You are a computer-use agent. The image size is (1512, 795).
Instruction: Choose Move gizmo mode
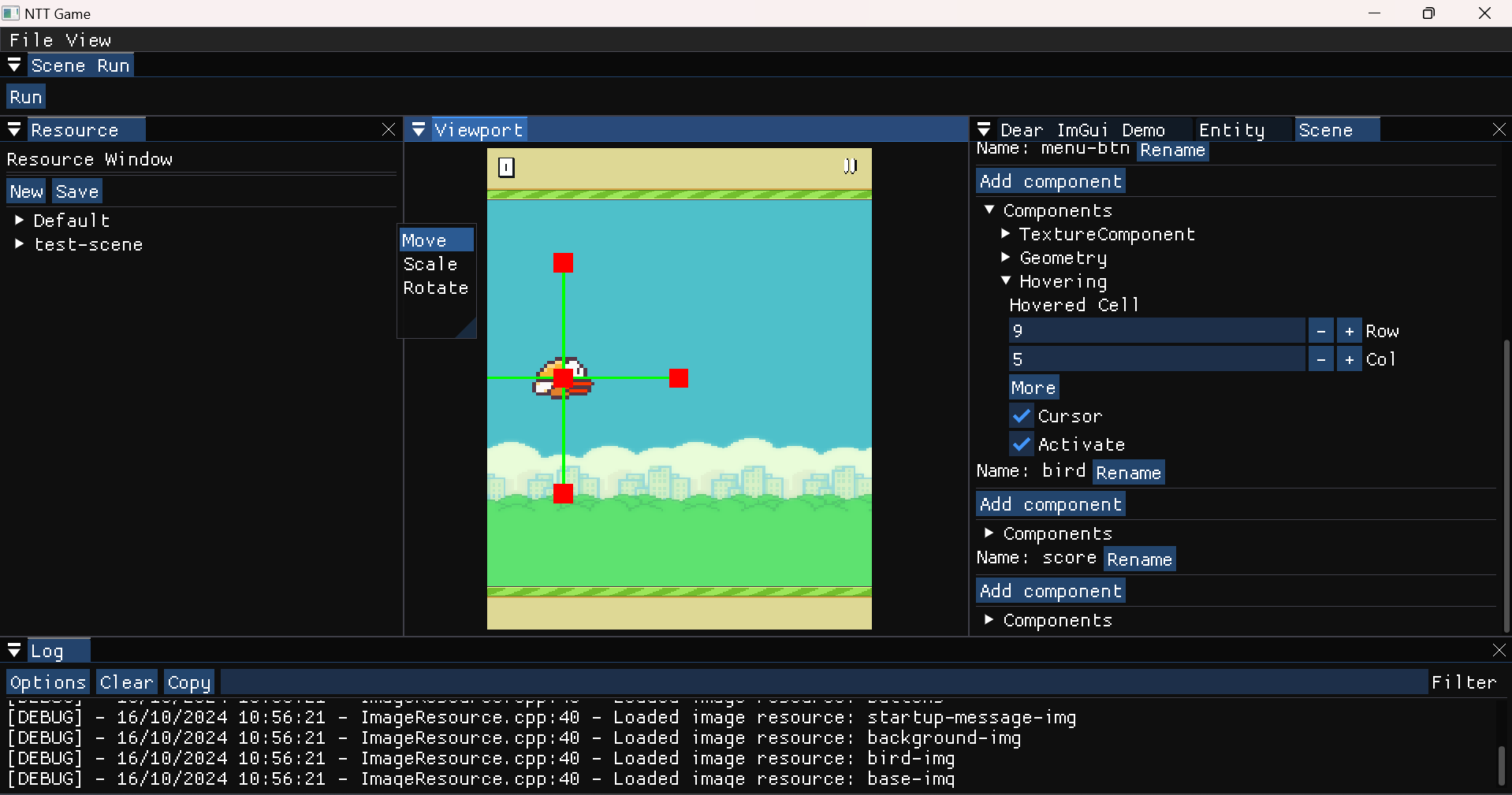437,240
